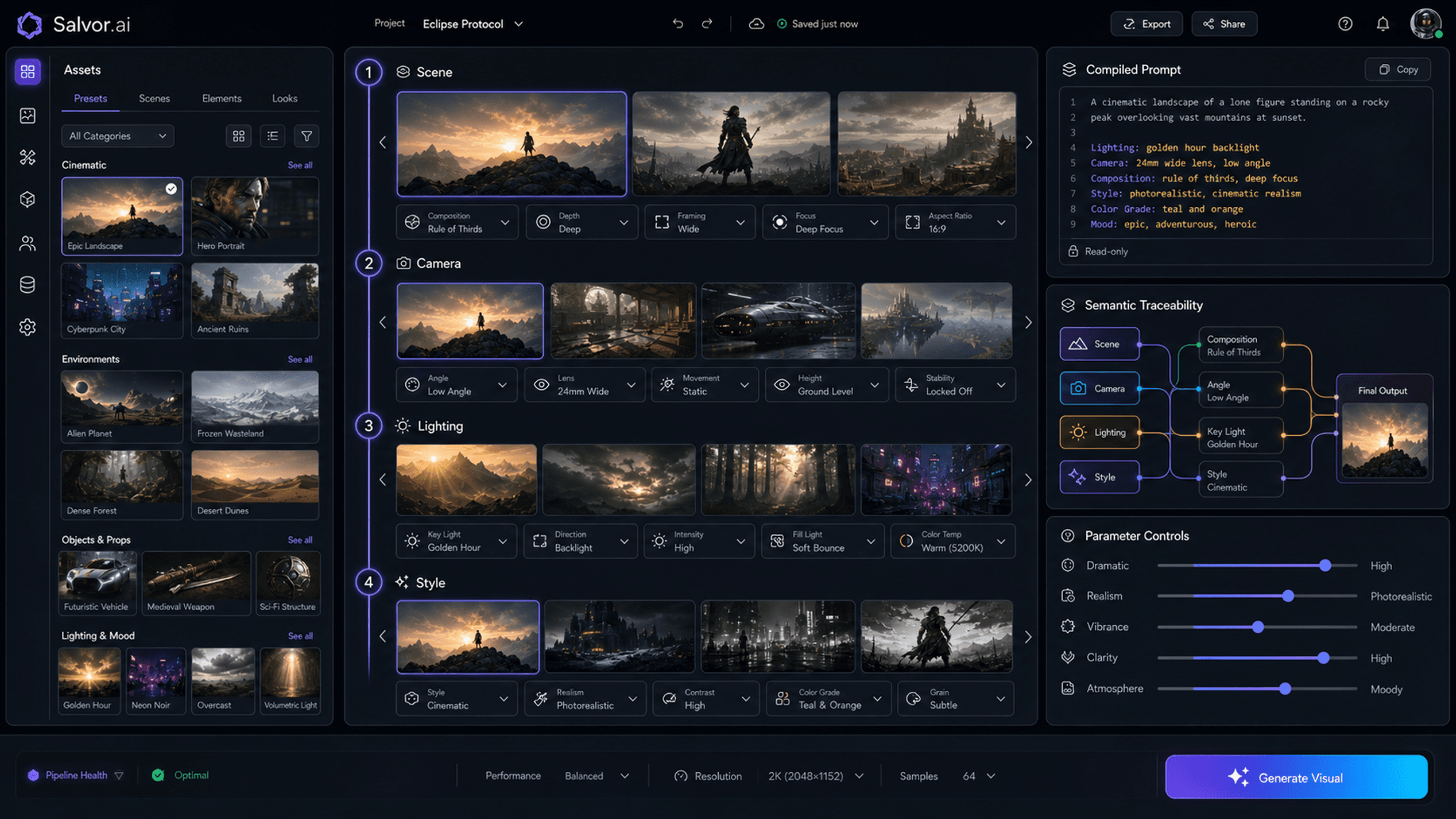Click the Parameter Controls help icon

point(1068,535)
